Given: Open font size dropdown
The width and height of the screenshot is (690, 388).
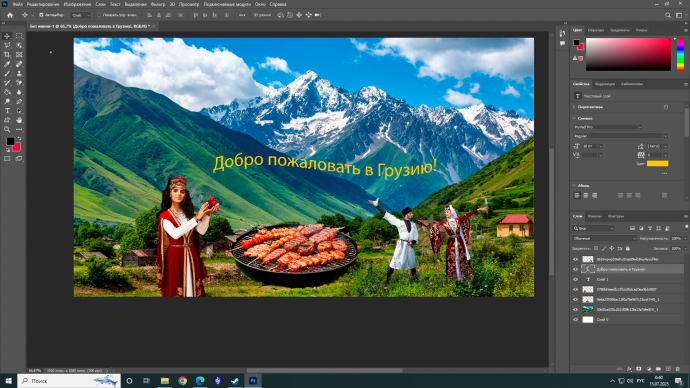Looking at the screenshot, I should [x=600, y=146].
